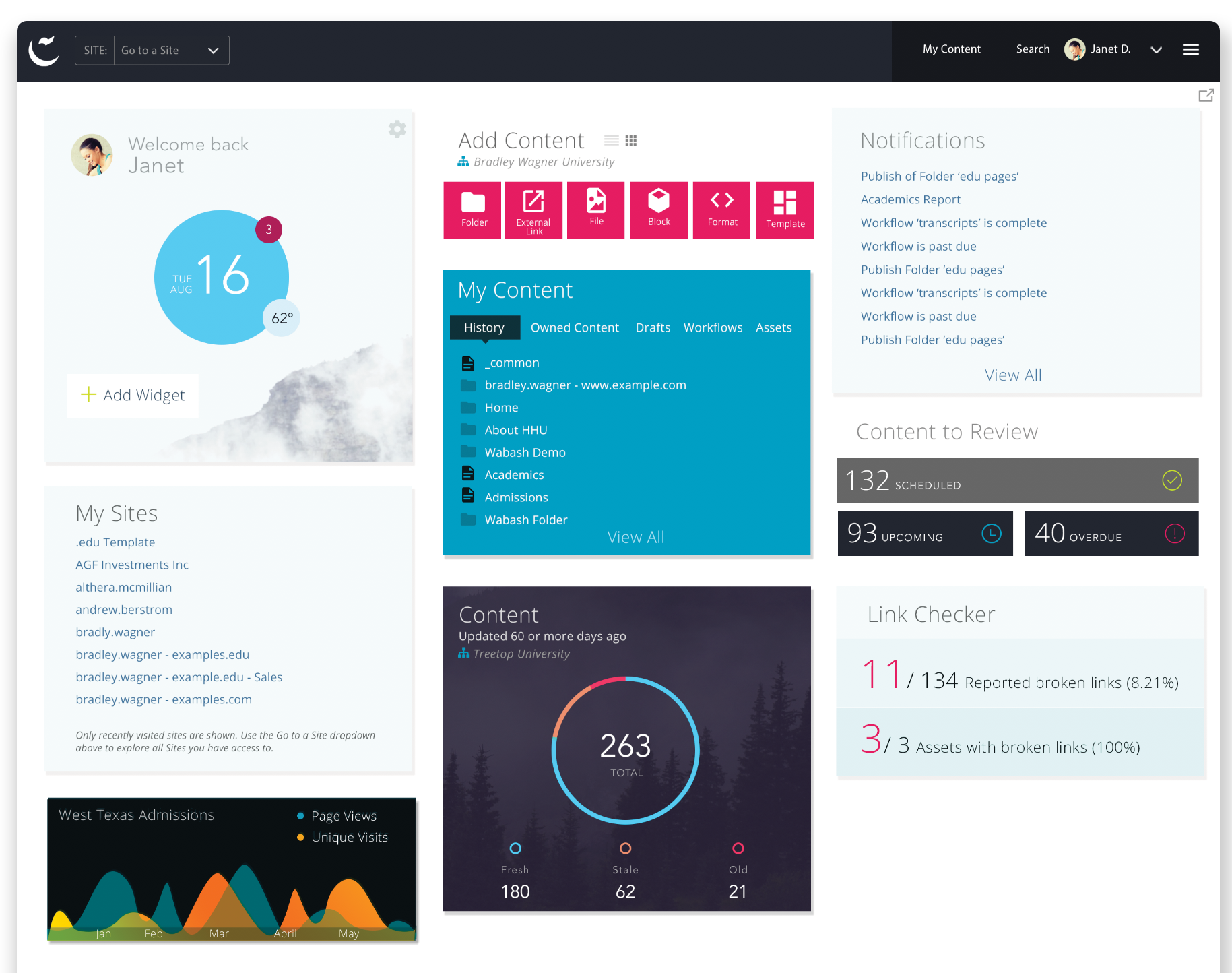The height and width of the screenshot is (973, 1232).
Task: Click the date circle showing Tue Aug 16
Action: click(222, 278)
